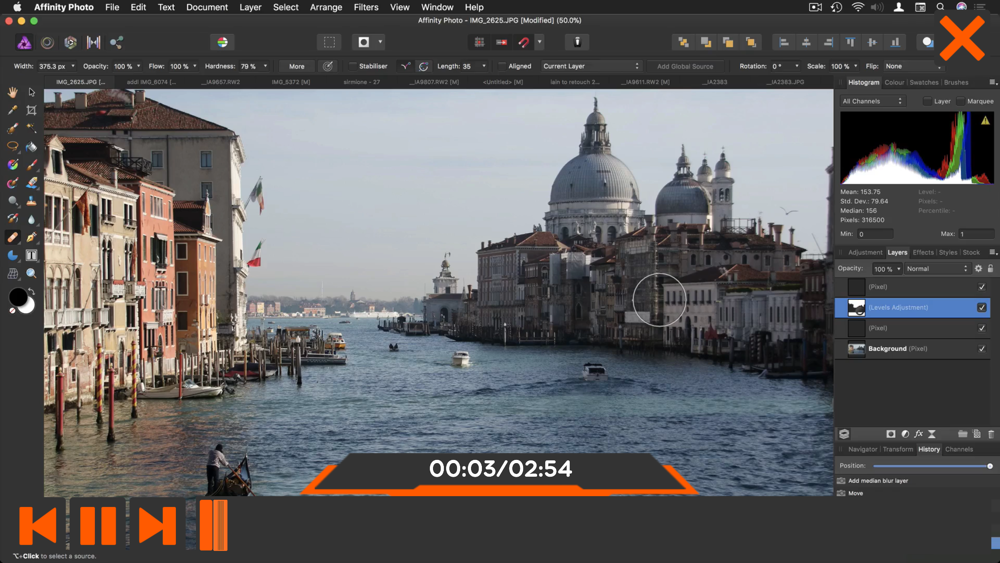Select the Zoom magnifier tool
Image resolution: width=1000 pixels, height=563 pixels.
click(31, 273)
